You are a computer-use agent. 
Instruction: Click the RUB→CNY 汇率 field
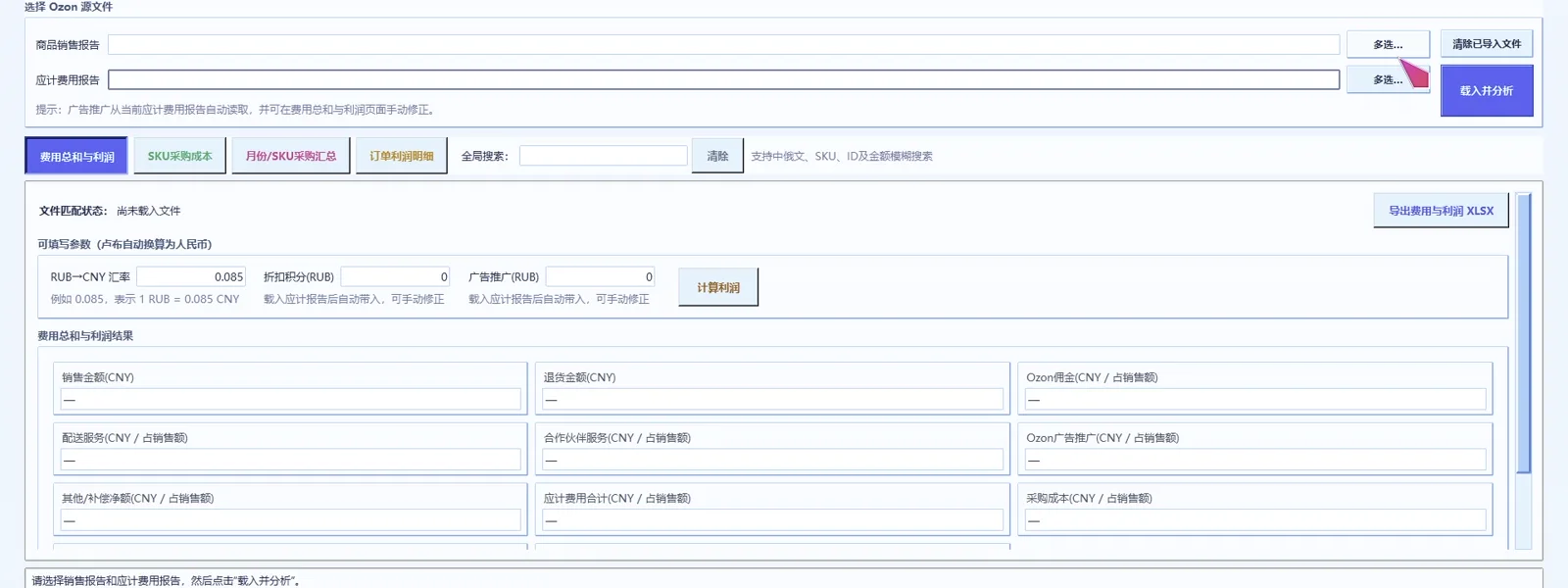point(190,277)
